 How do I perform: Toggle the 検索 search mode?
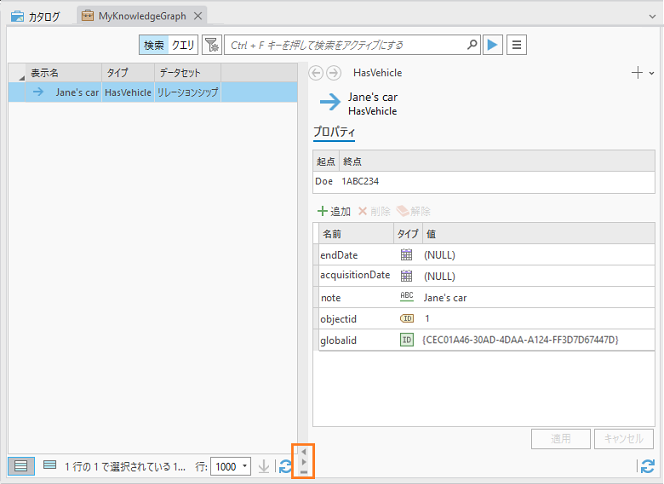[154, 45]
